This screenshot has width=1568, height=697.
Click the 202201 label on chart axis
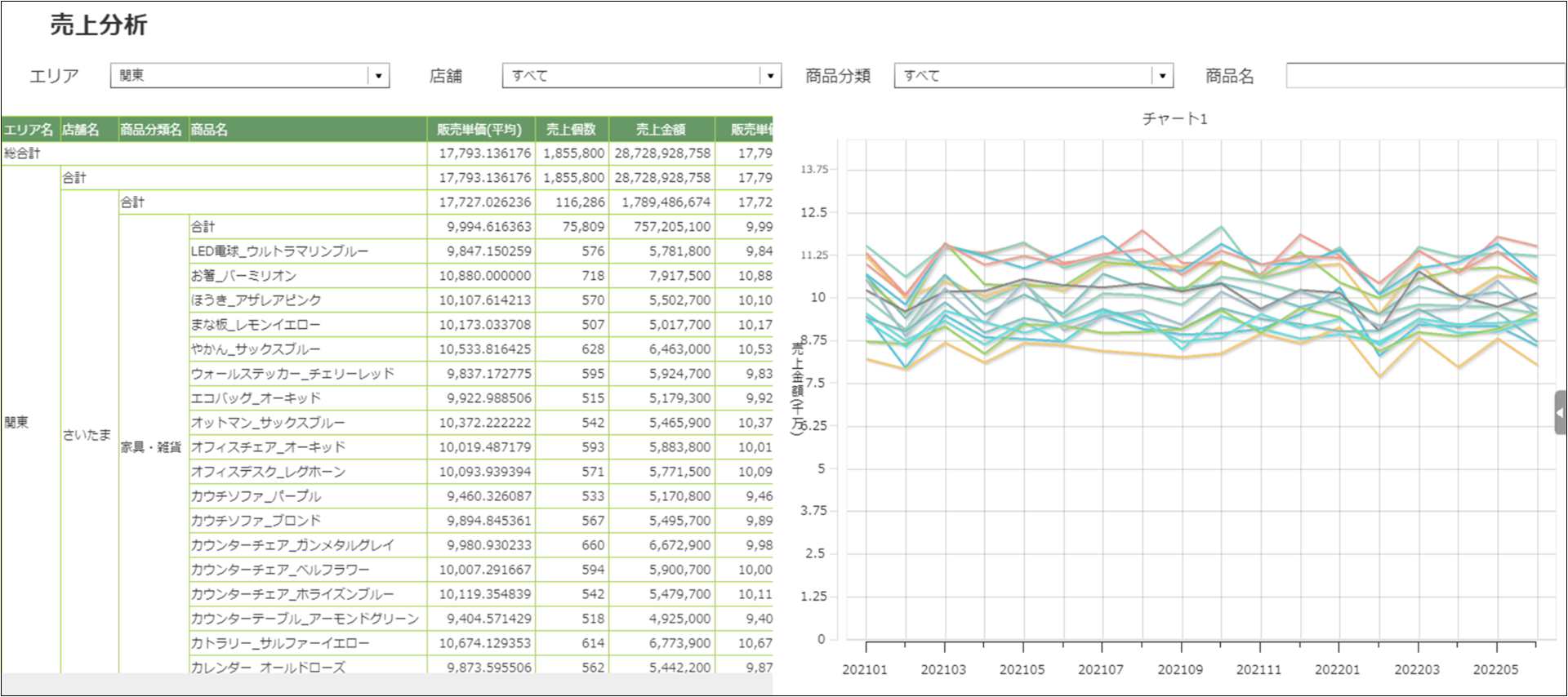[1337, 669]
